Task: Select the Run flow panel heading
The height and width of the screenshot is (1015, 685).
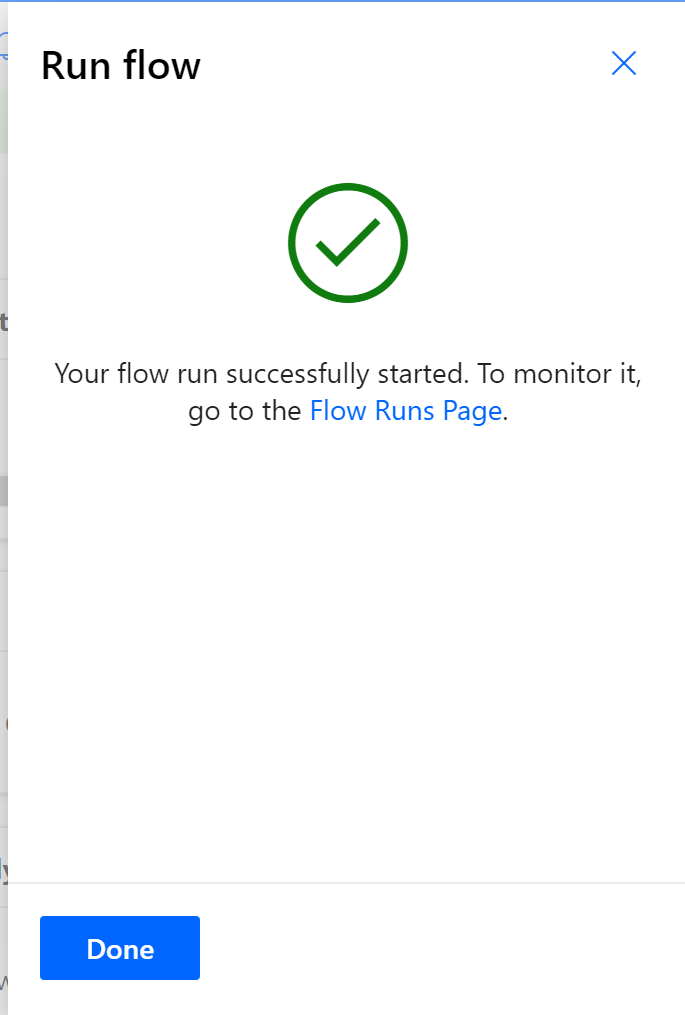Action: point(121,65)
